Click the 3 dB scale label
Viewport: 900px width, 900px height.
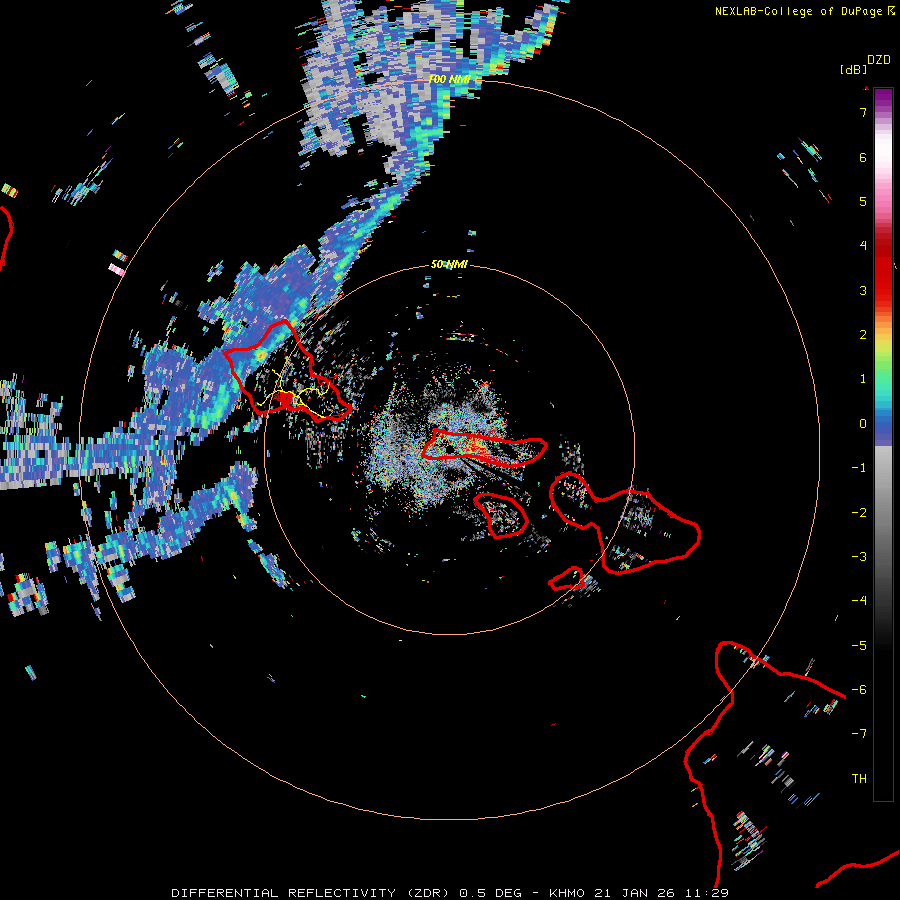[863, 290]
